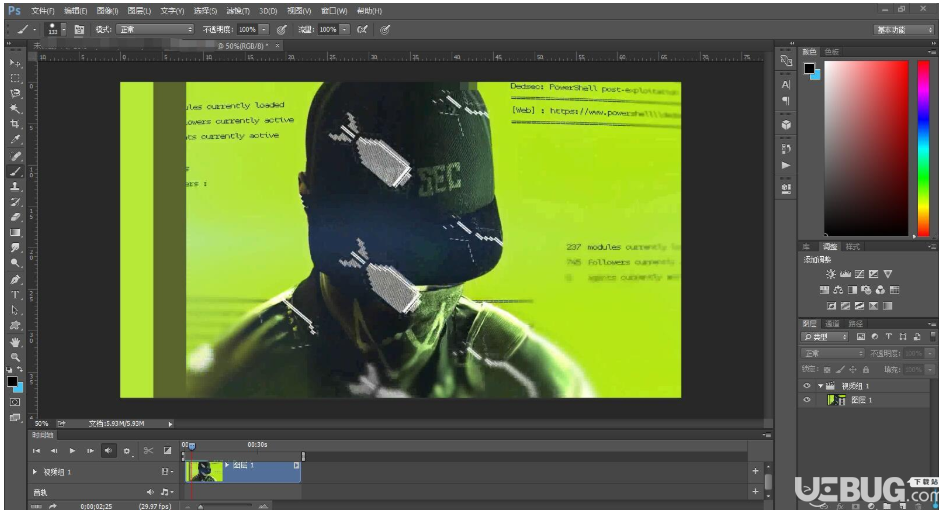Open the 3D(D) menu
Screen dimensions: 944x511
coord(268,11)
